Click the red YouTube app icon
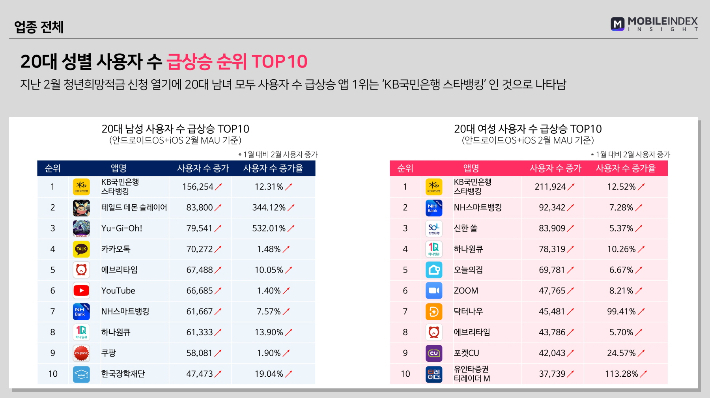The width and height of the screenshot is (710, 398). (x=81, y=291)
